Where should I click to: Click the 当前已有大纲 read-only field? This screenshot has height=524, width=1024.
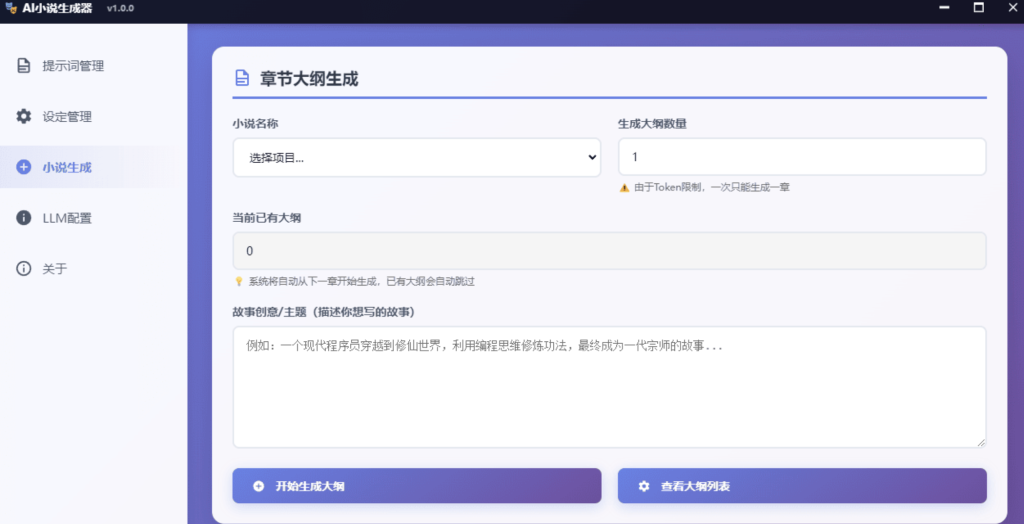[609, 251]
